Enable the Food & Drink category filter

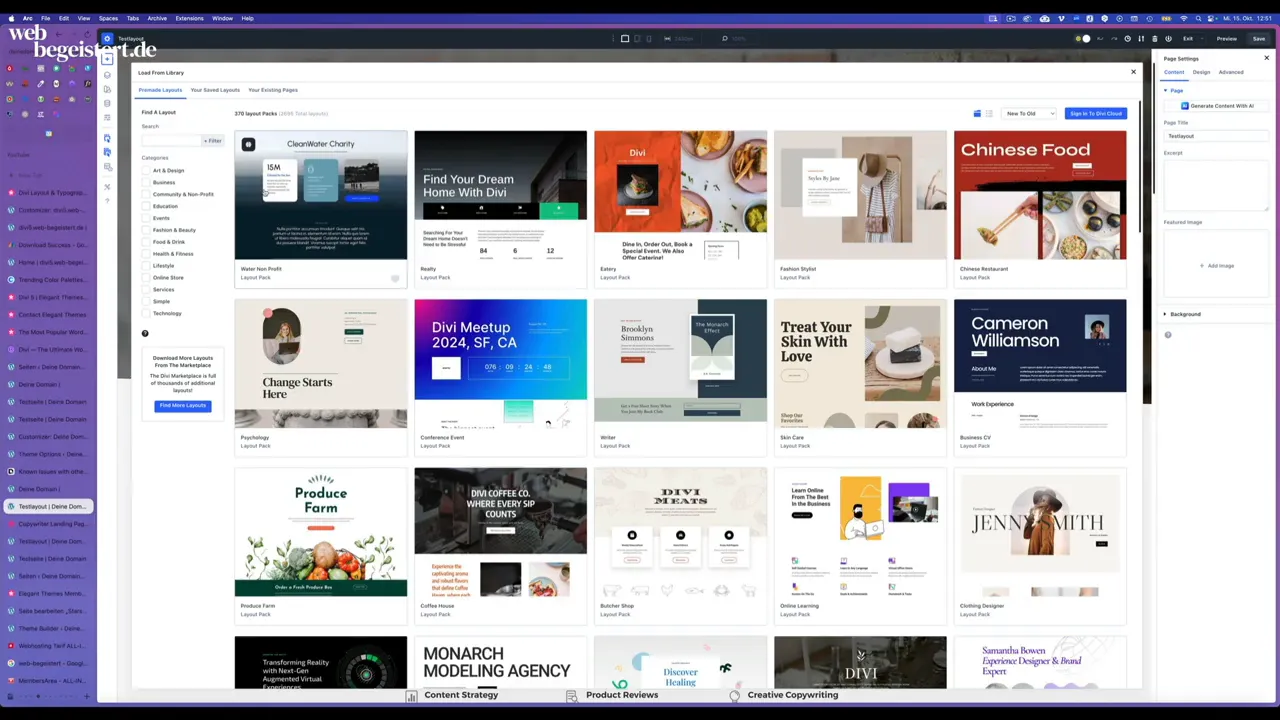tap(146, 242)
